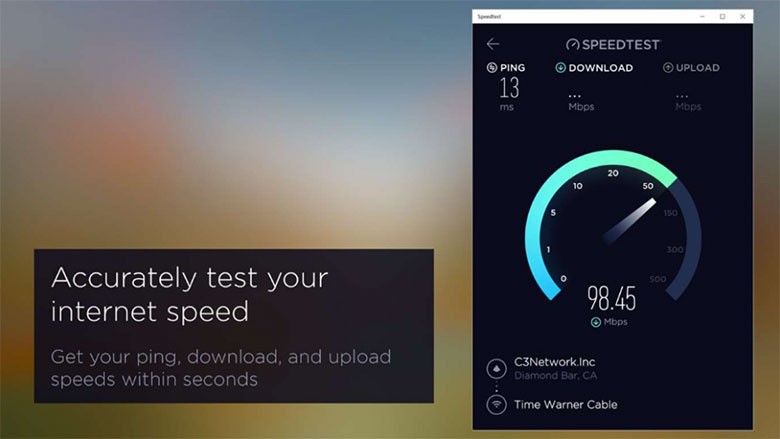Click the 13 ms ping value
Viewport: 780px width, 439px height.
tap(509, 93)
